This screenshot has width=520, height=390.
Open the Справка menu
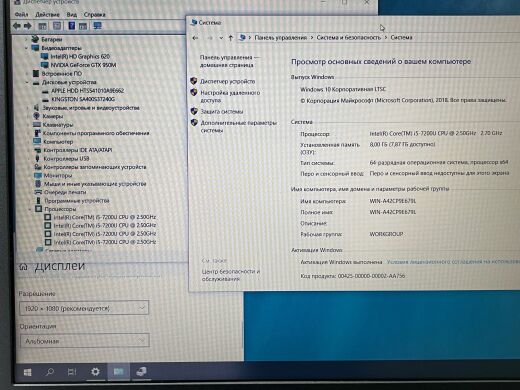coord(95,14)
